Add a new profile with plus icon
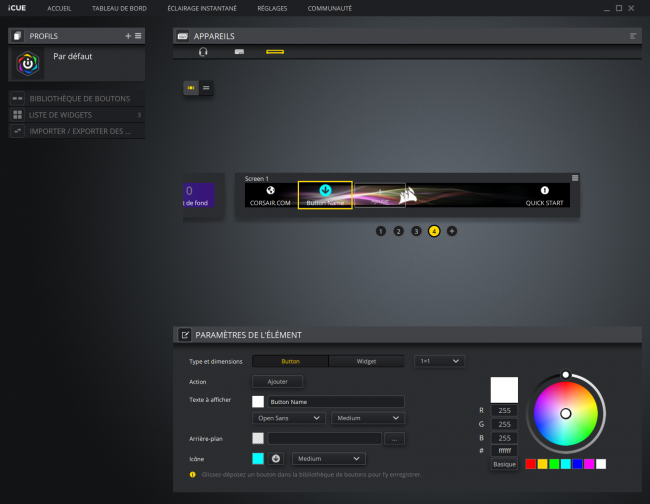 [127, 35]
